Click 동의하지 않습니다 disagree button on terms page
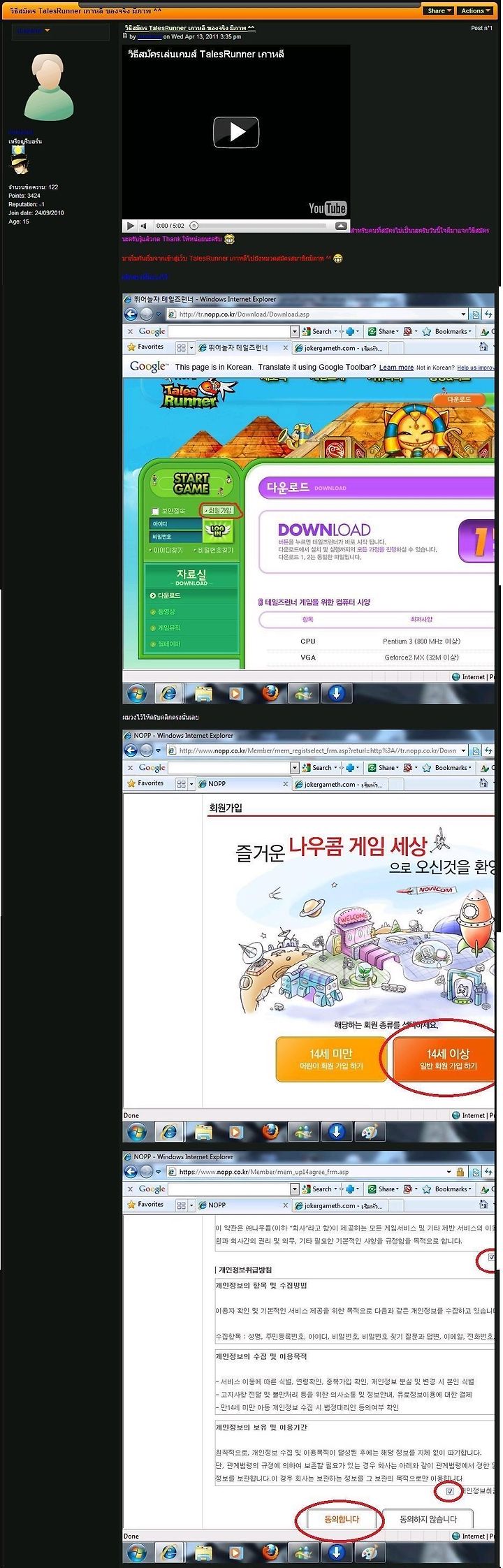The height and width of the screenshot is (1568, 503). [428, 1518]
